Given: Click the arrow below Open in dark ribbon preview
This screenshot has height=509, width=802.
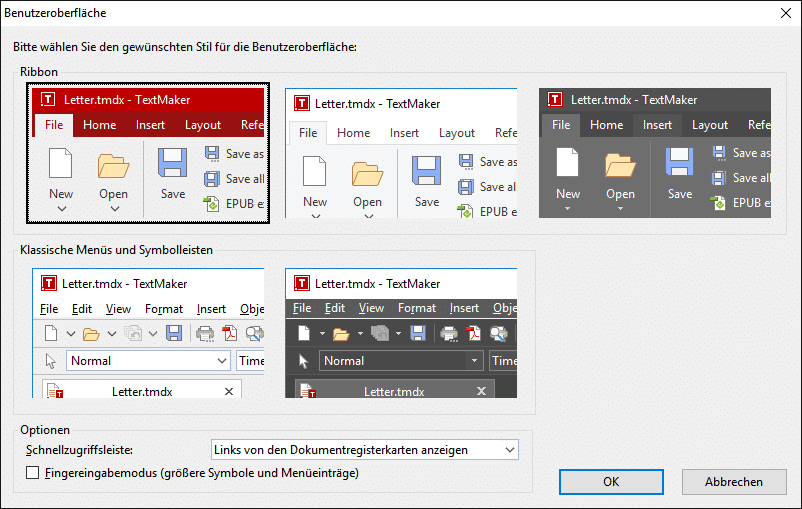Looking at the screenshot, I should pyautogui.click(x=620, y=209).
